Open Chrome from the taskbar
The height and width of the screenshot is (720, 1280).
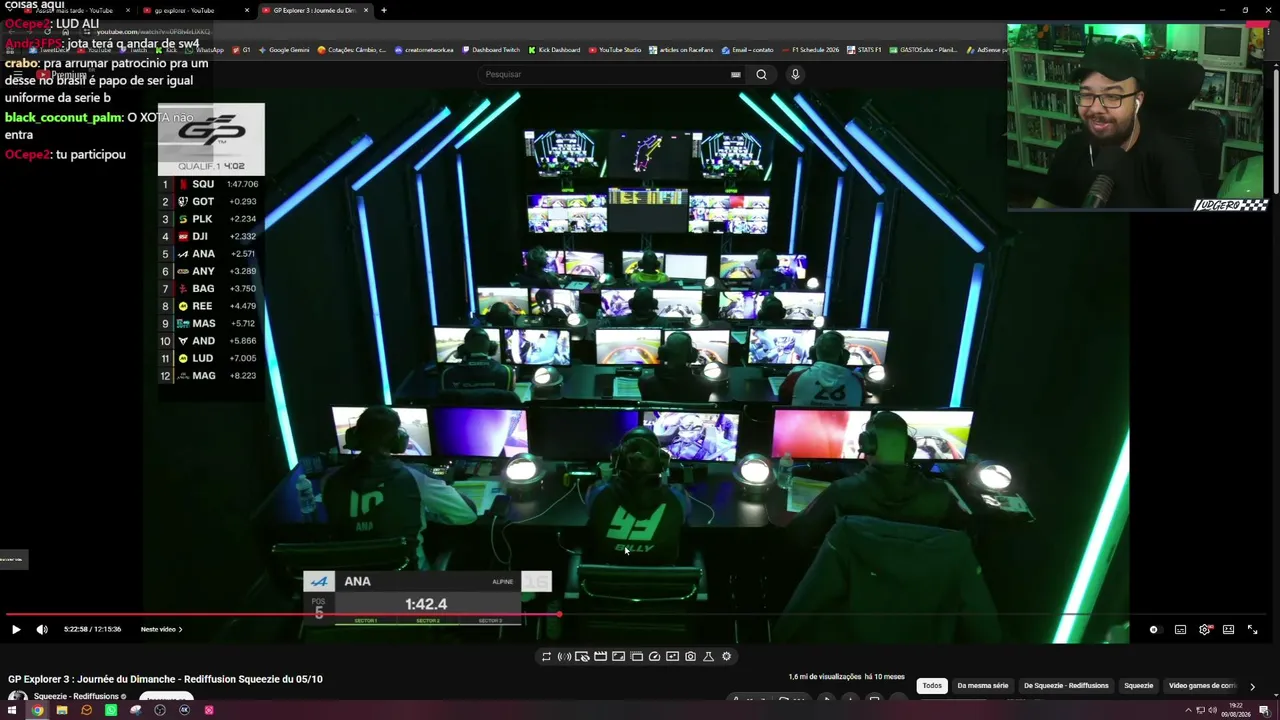[37, 710]
